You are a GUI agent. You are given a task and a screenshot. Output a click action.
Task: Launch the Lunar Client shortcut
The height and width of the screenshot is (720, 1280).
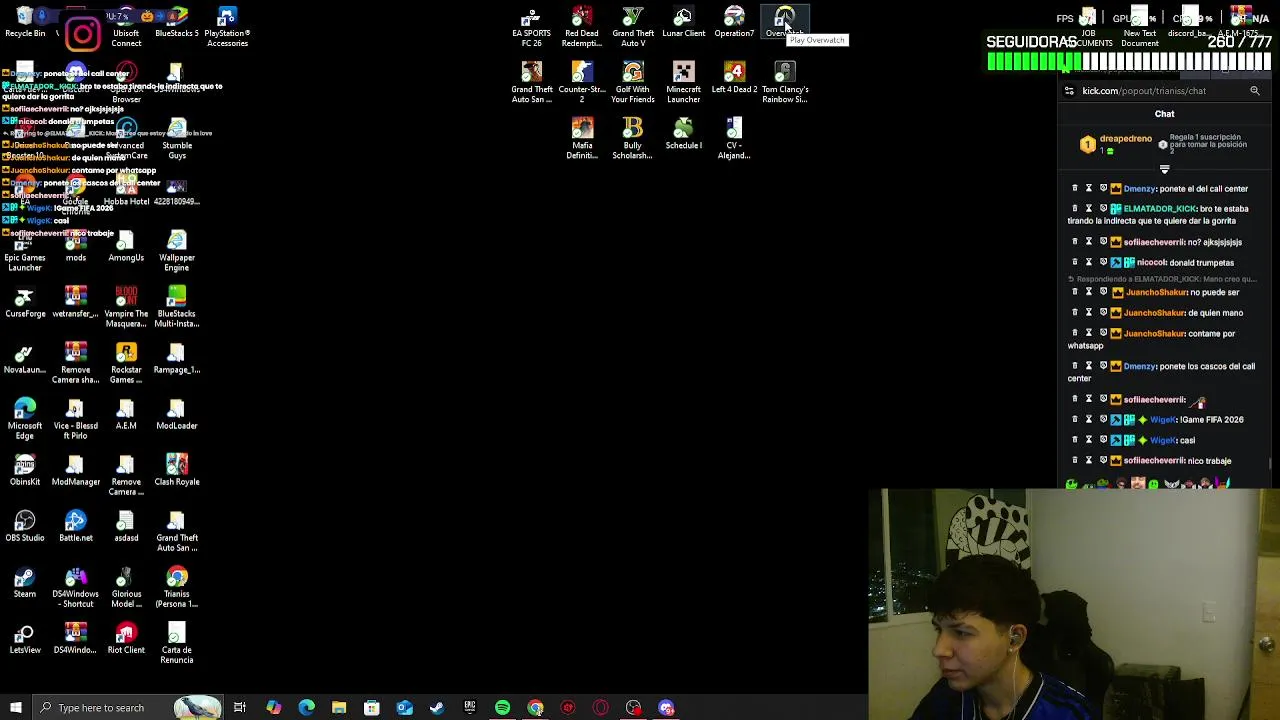(683, 22)
